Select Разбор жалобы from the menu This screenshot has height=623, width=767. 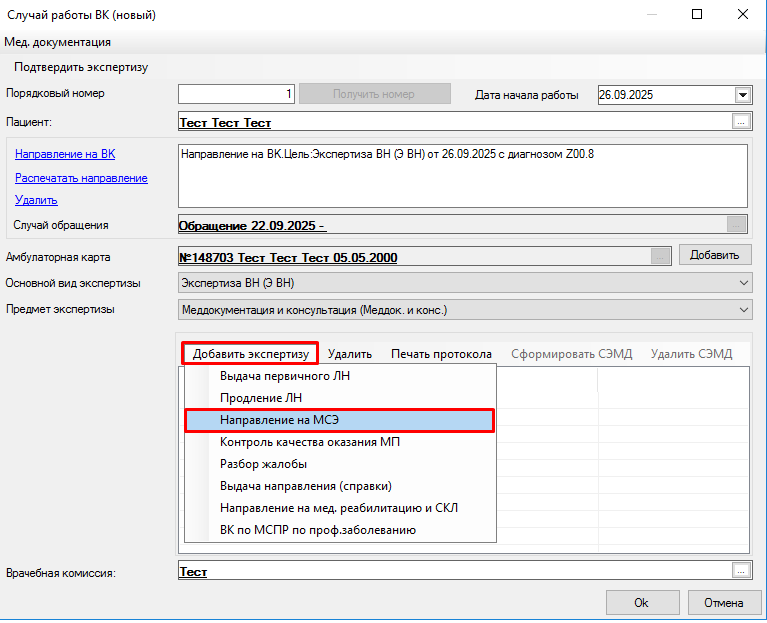coord(263,464)
